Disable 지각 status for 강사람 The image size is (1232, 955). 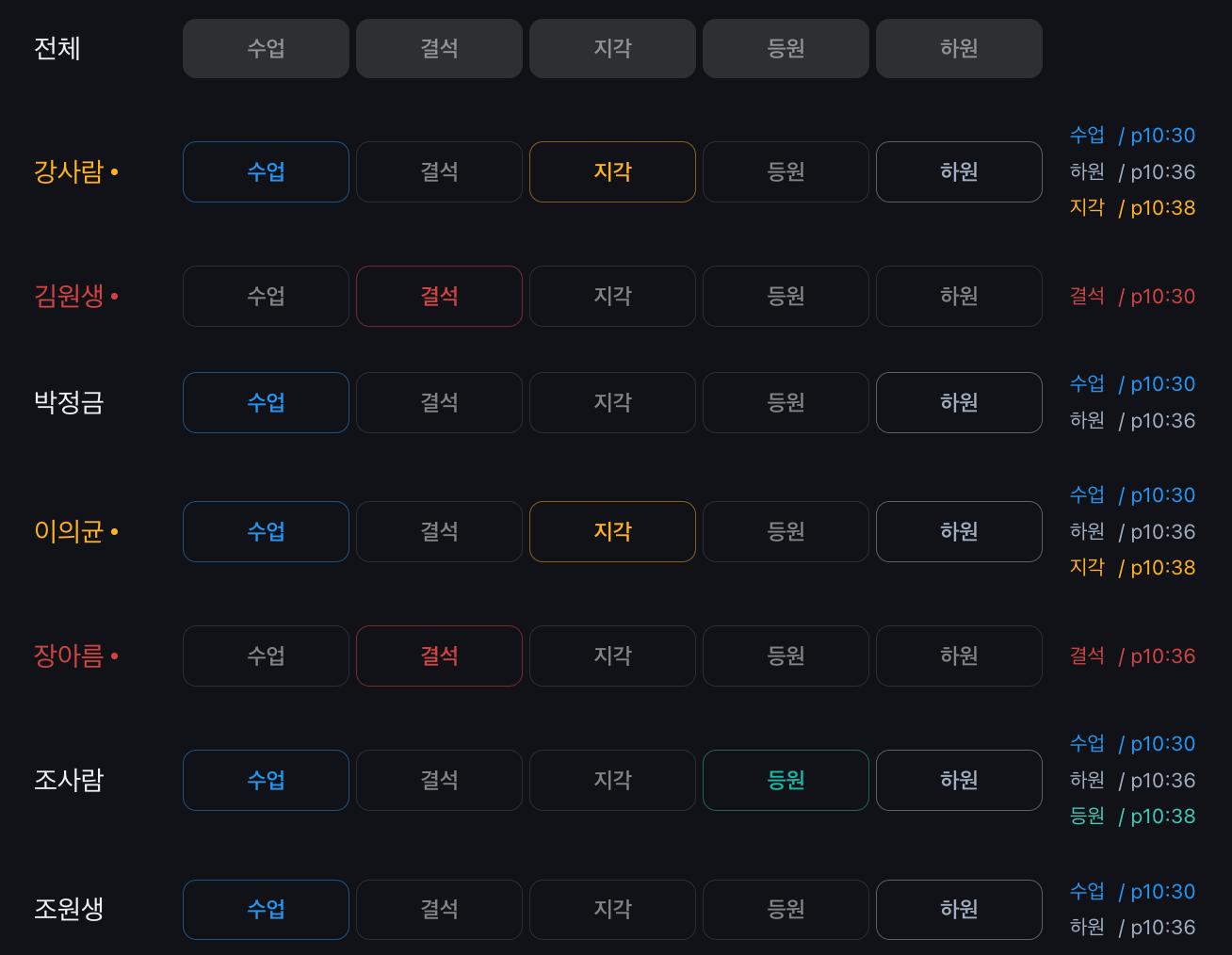[x=612, y=171]
